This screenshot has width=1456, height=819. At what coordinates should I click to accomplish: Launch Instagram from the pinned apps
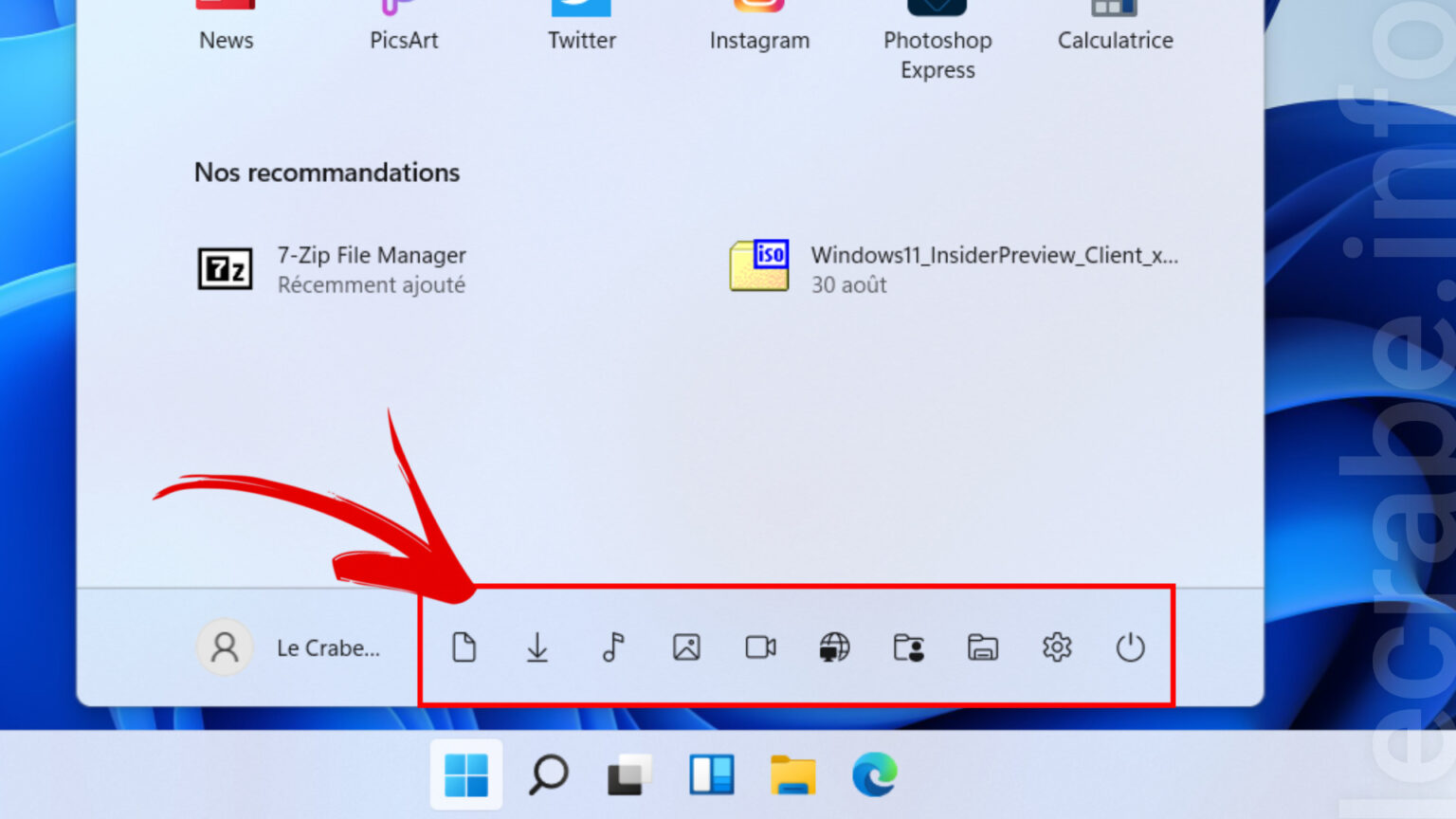[x=758, y=24]
